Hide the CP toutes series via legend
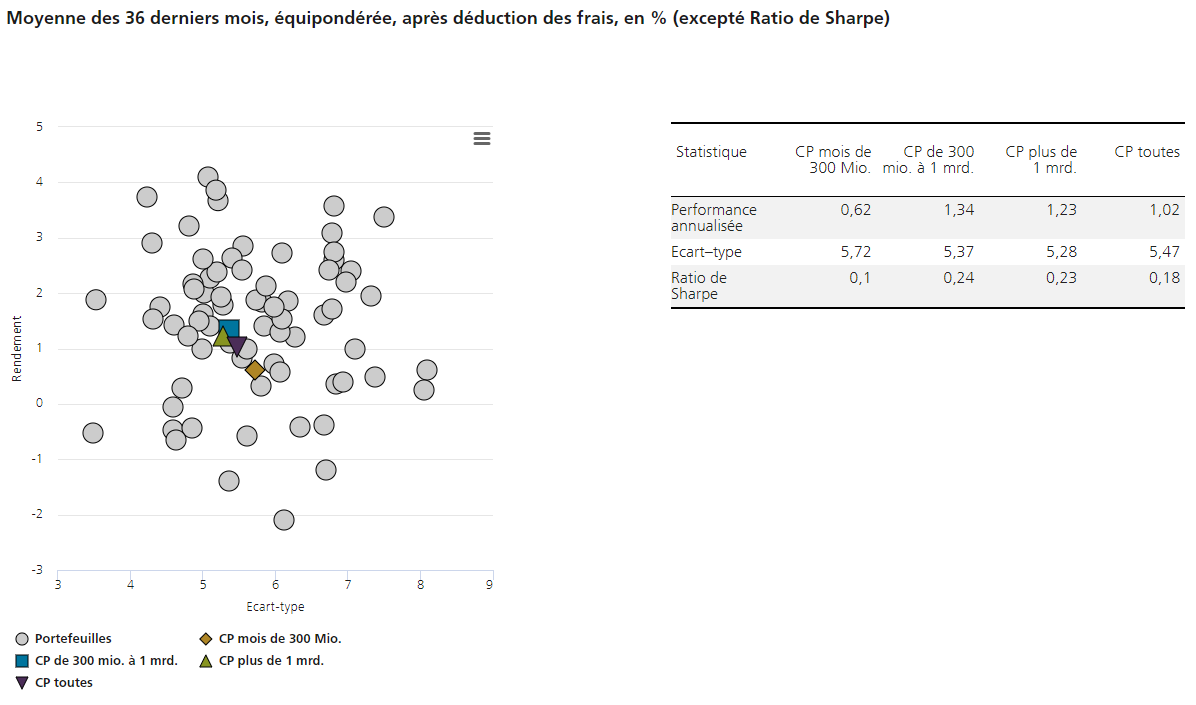 pyautogui.click(x=64, y=682)
